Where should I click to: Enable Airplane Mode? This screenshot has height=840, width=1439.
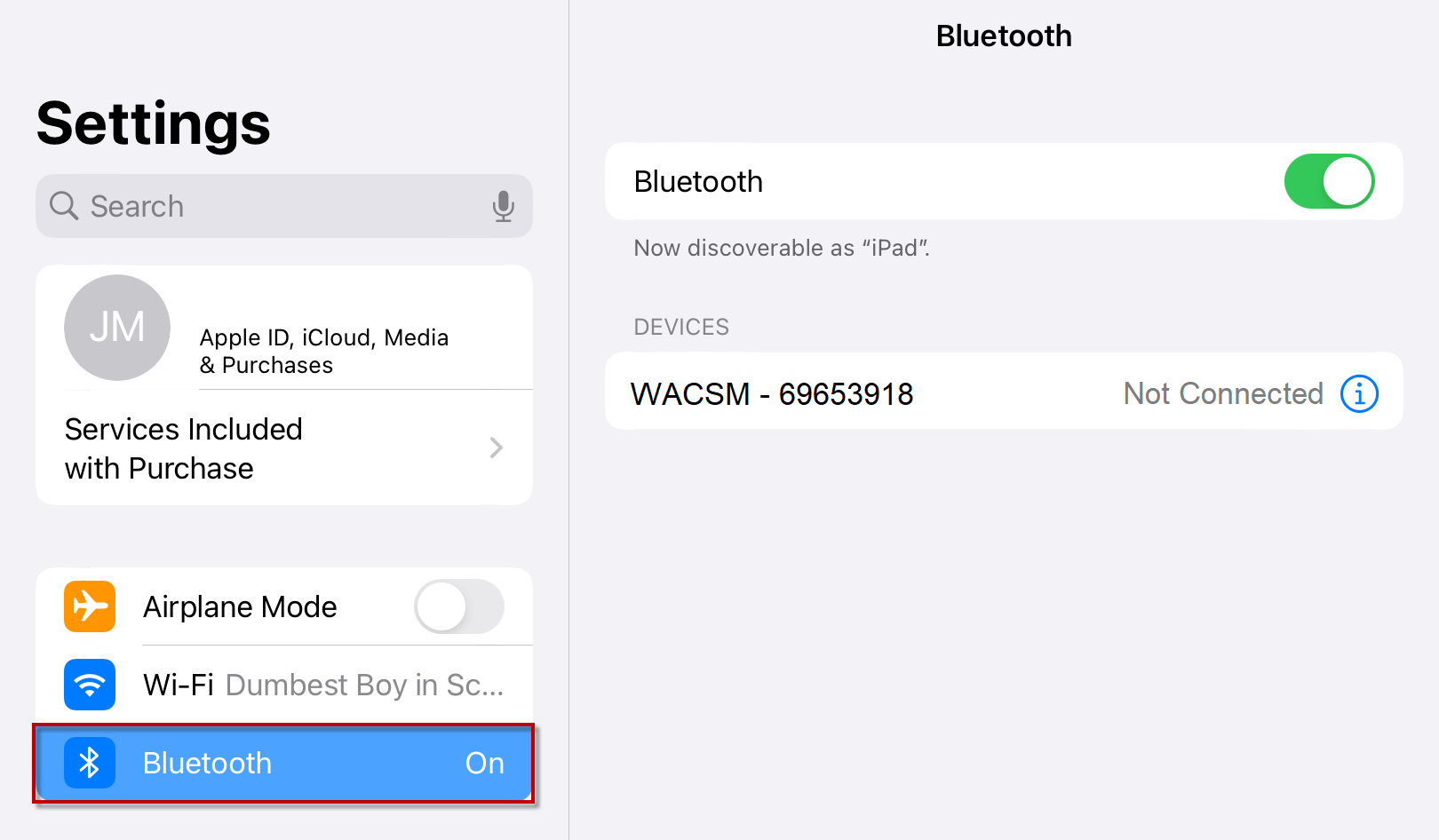point(459,606)
